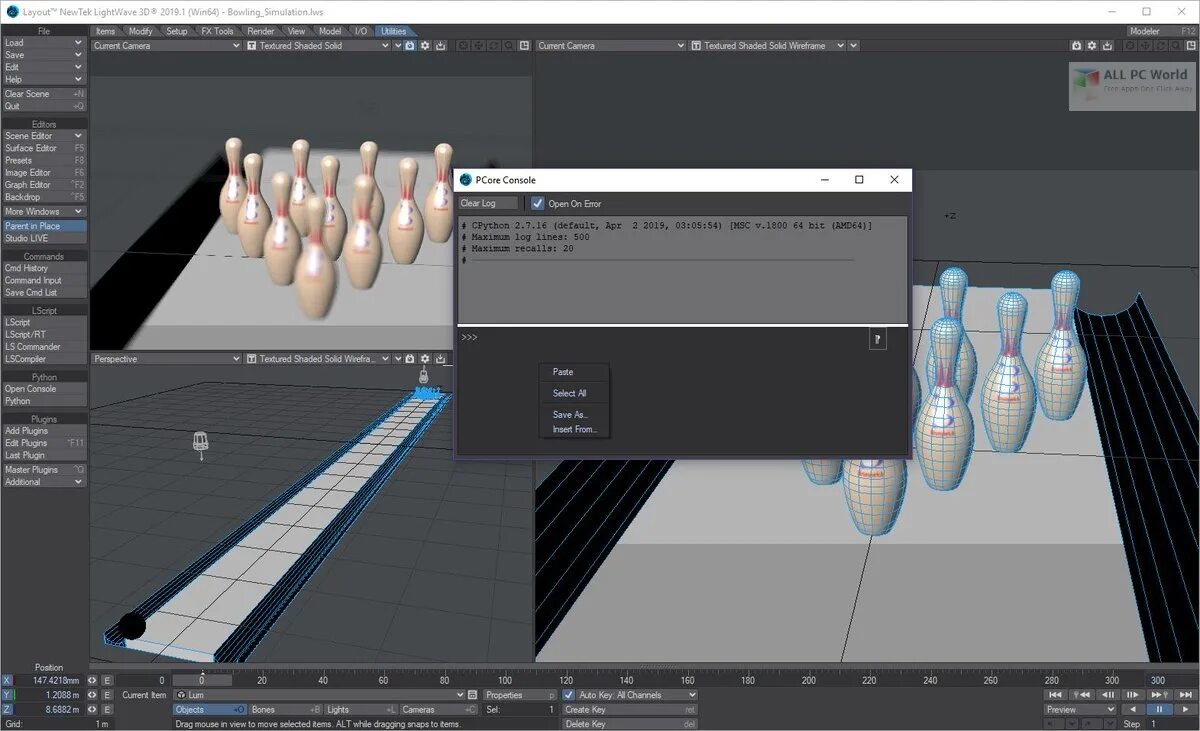1200x731 pixels.
Task: Choose Paste from the console context menu
Action: [x=563, y=372]
